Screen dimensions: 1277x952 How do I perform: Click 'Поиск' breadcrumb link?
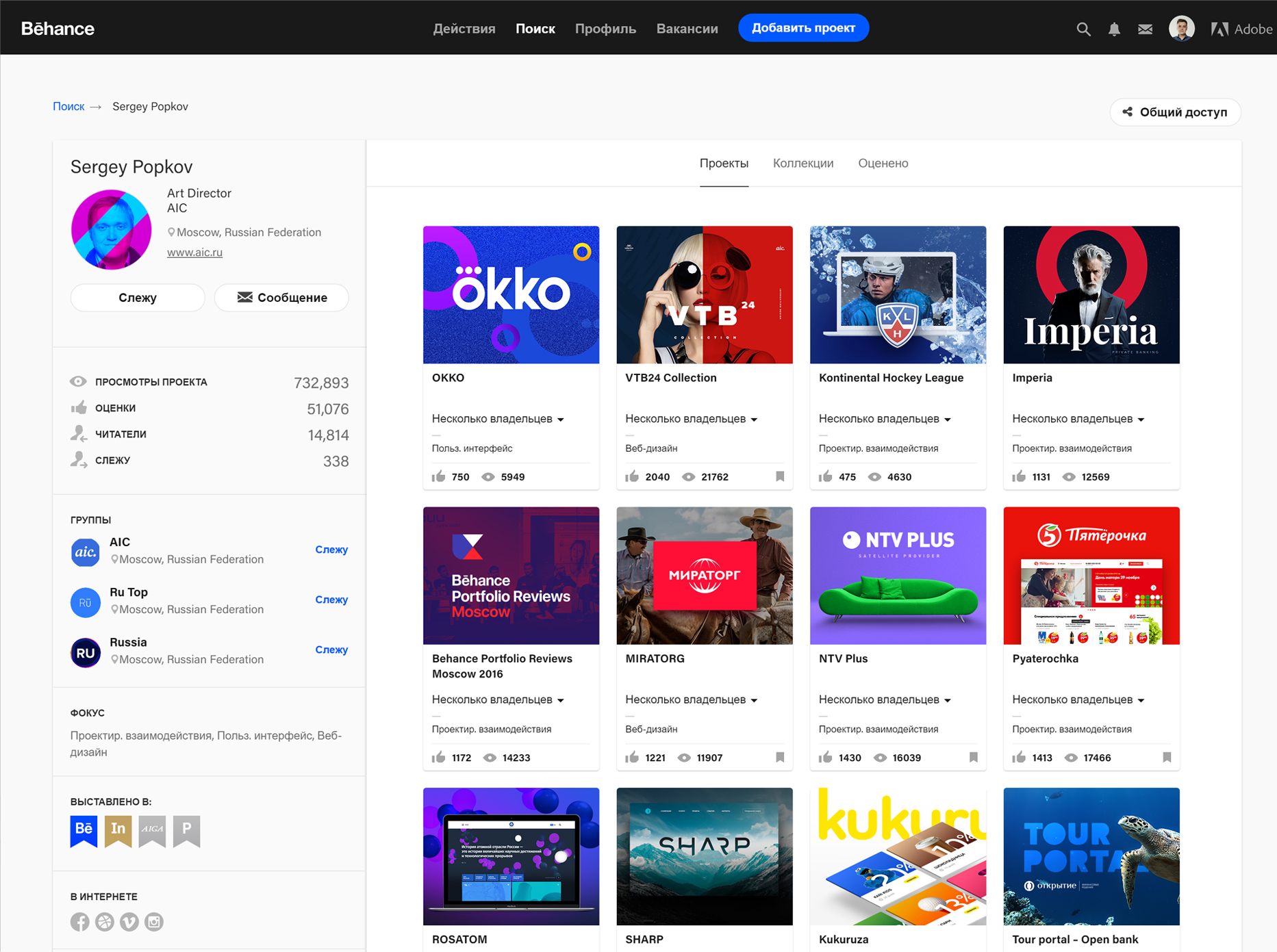68,107
